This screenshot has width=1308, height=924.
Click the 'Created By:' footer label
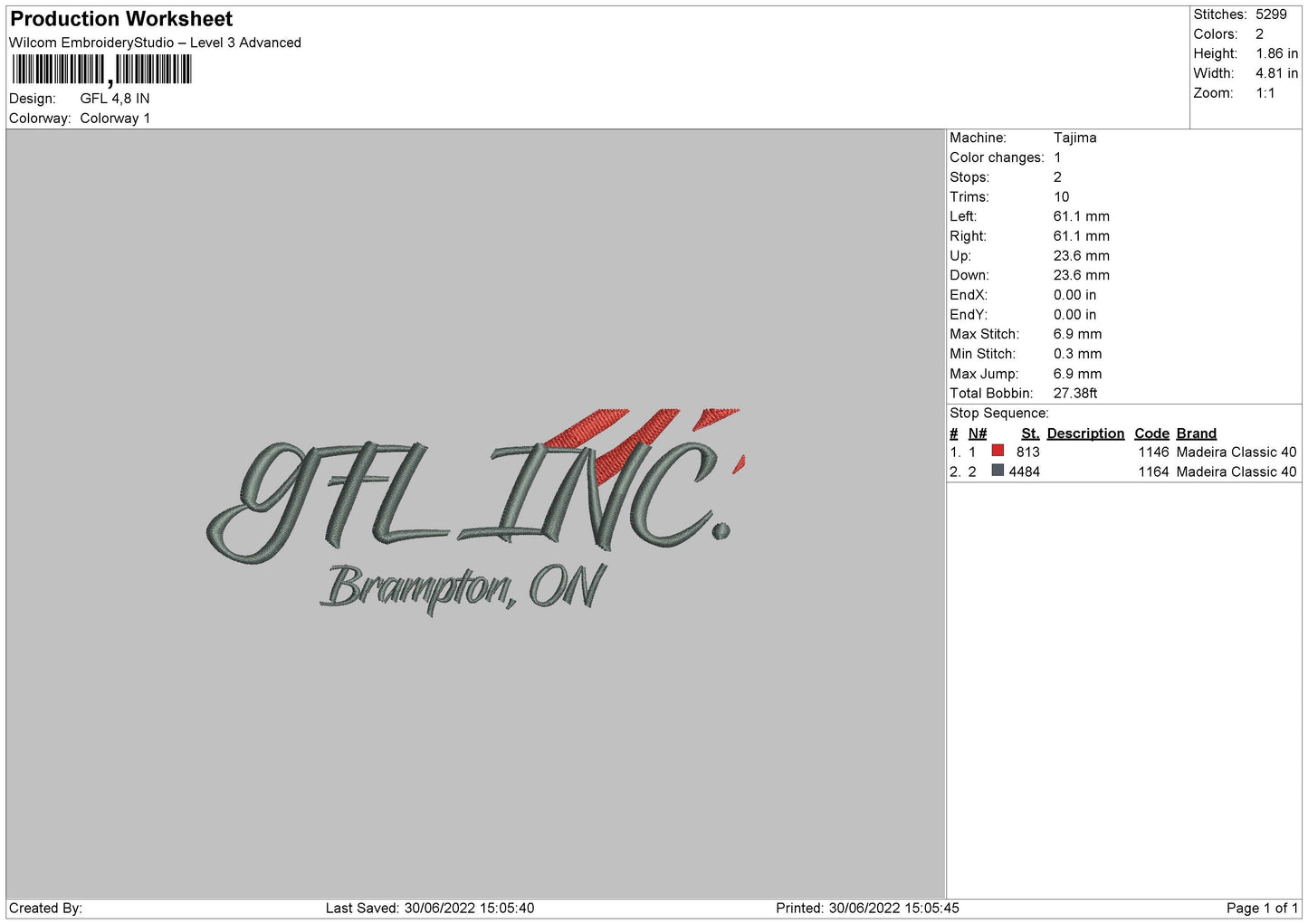coord(45,908)
